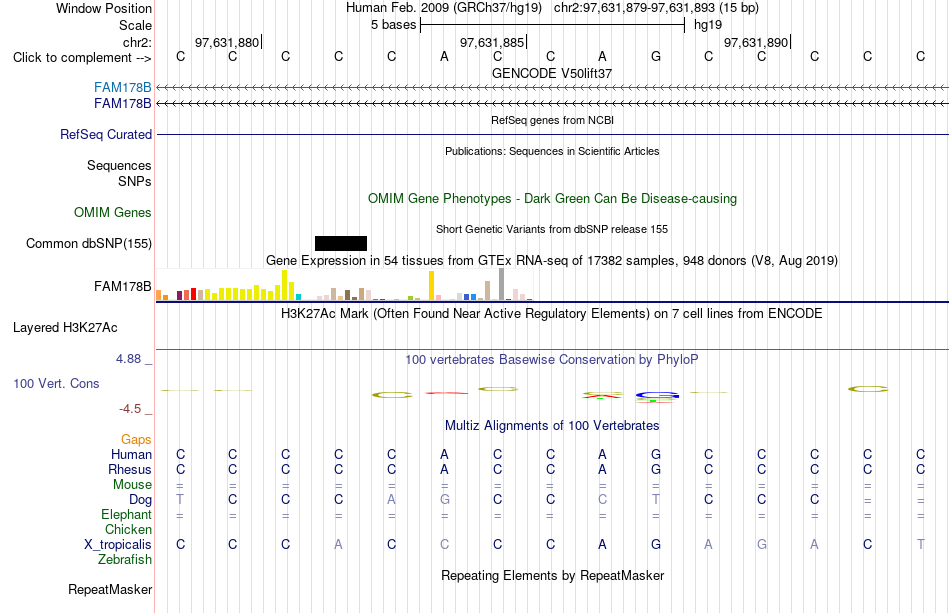Image resolution: width=950 pixels, height=613 pixels.
Task: Click the G base under 97,631,890 in X_tropicalis
Action: 762,545
